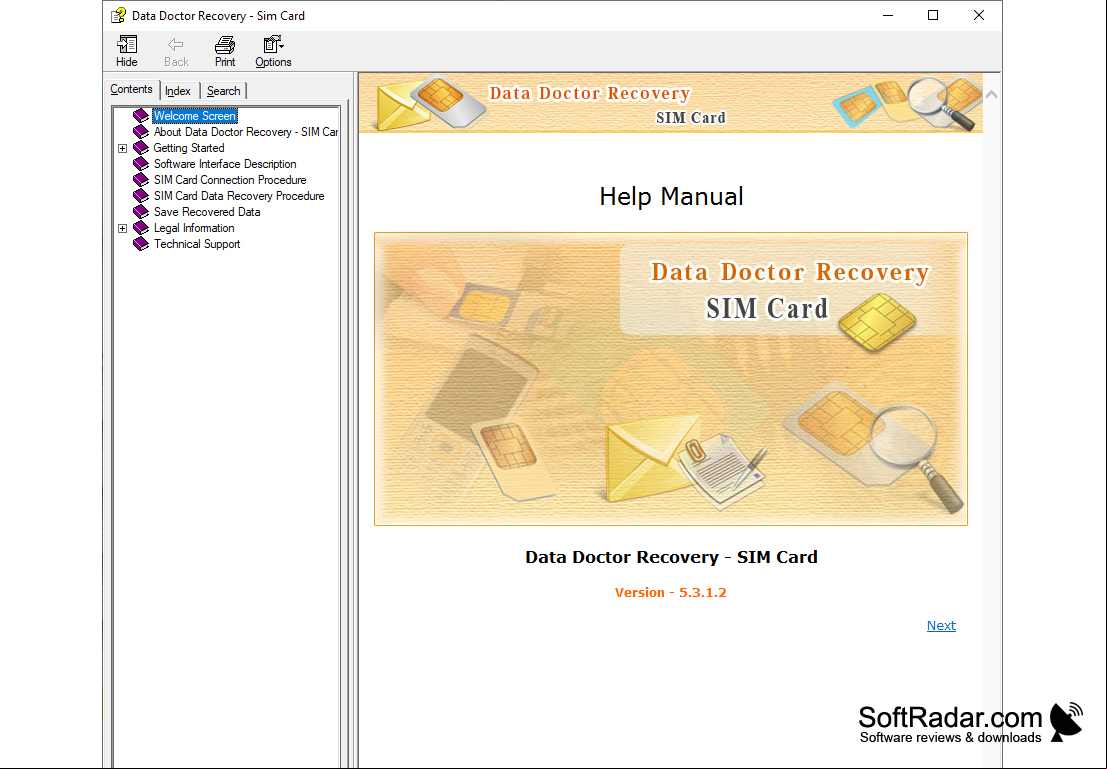Open SIM Card Connection Procedure topic
The height and width of the screenshot is (769, 1107).
[229, 180]
